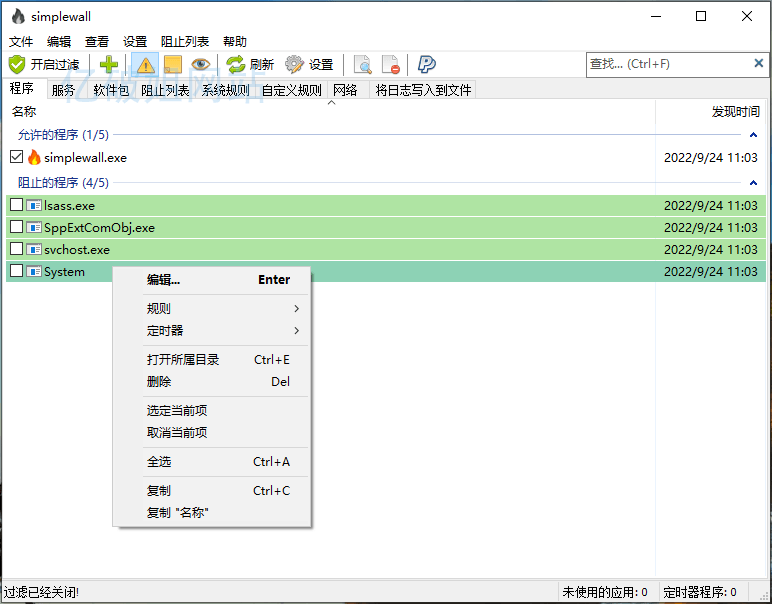Switch to the 软件包 tab
772x604 pixels.
tap(111, 90)
